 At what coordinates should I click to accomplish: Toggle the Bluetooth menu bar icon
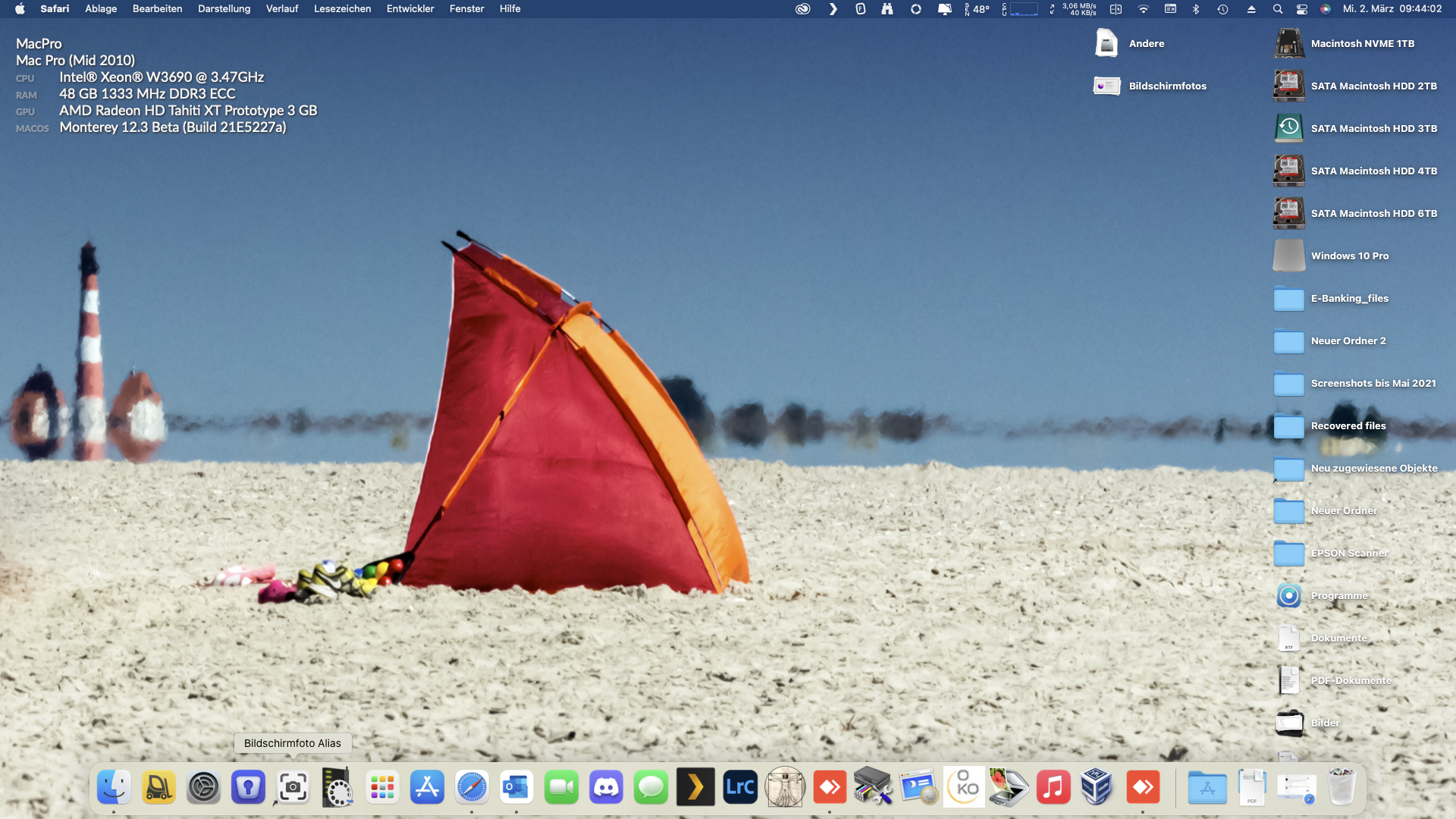(1196, 9)
